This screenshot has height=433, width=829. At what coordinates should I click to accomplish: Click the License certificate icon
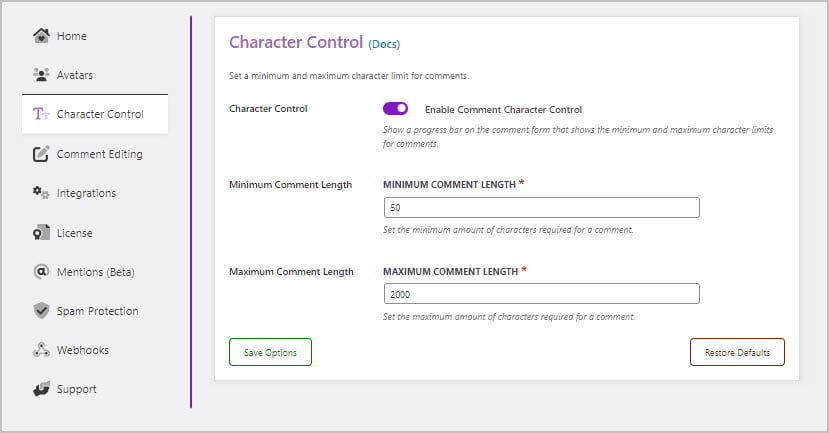[41, 233]
